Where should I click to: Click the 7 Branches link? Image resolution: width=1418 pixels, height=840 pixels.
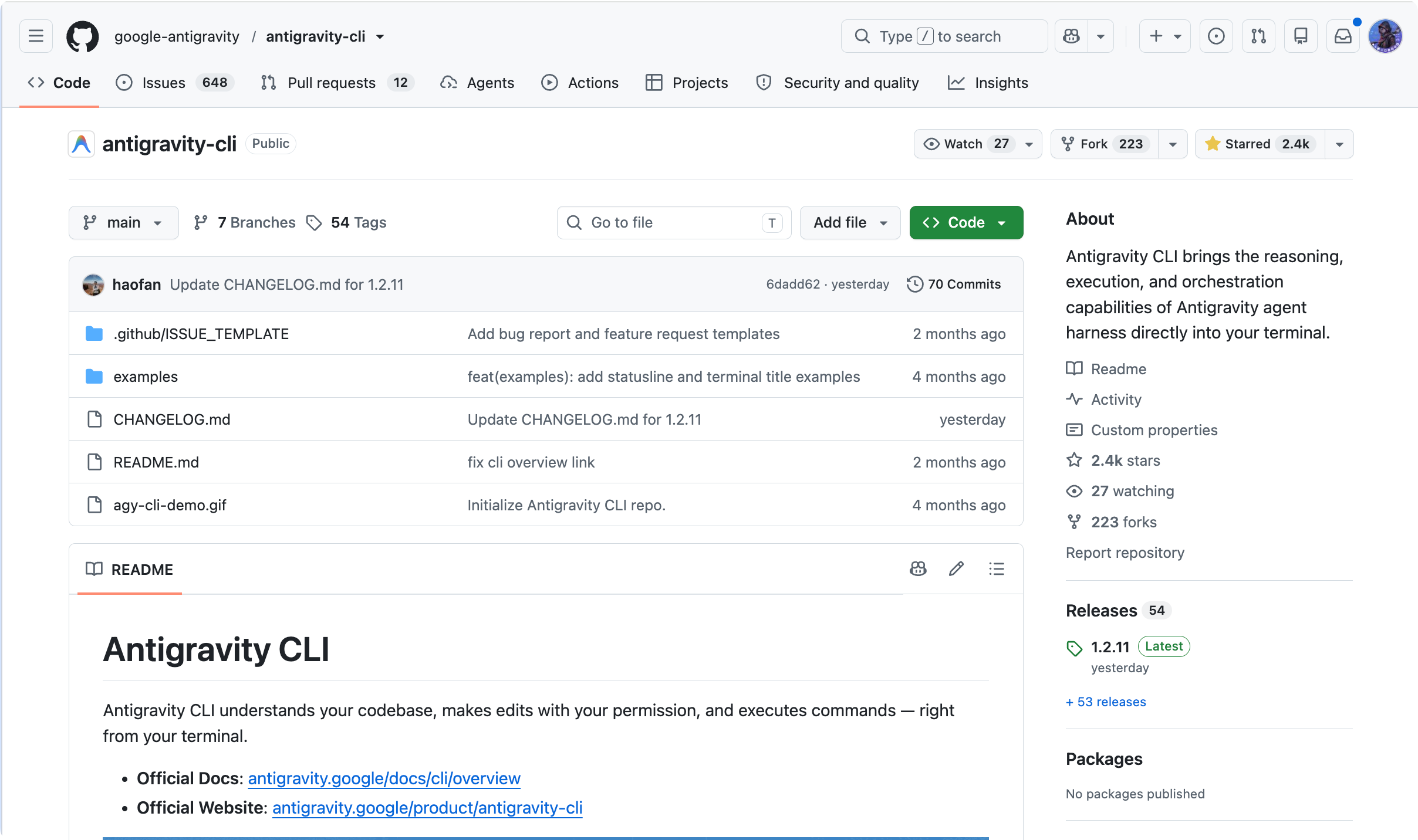245,222
